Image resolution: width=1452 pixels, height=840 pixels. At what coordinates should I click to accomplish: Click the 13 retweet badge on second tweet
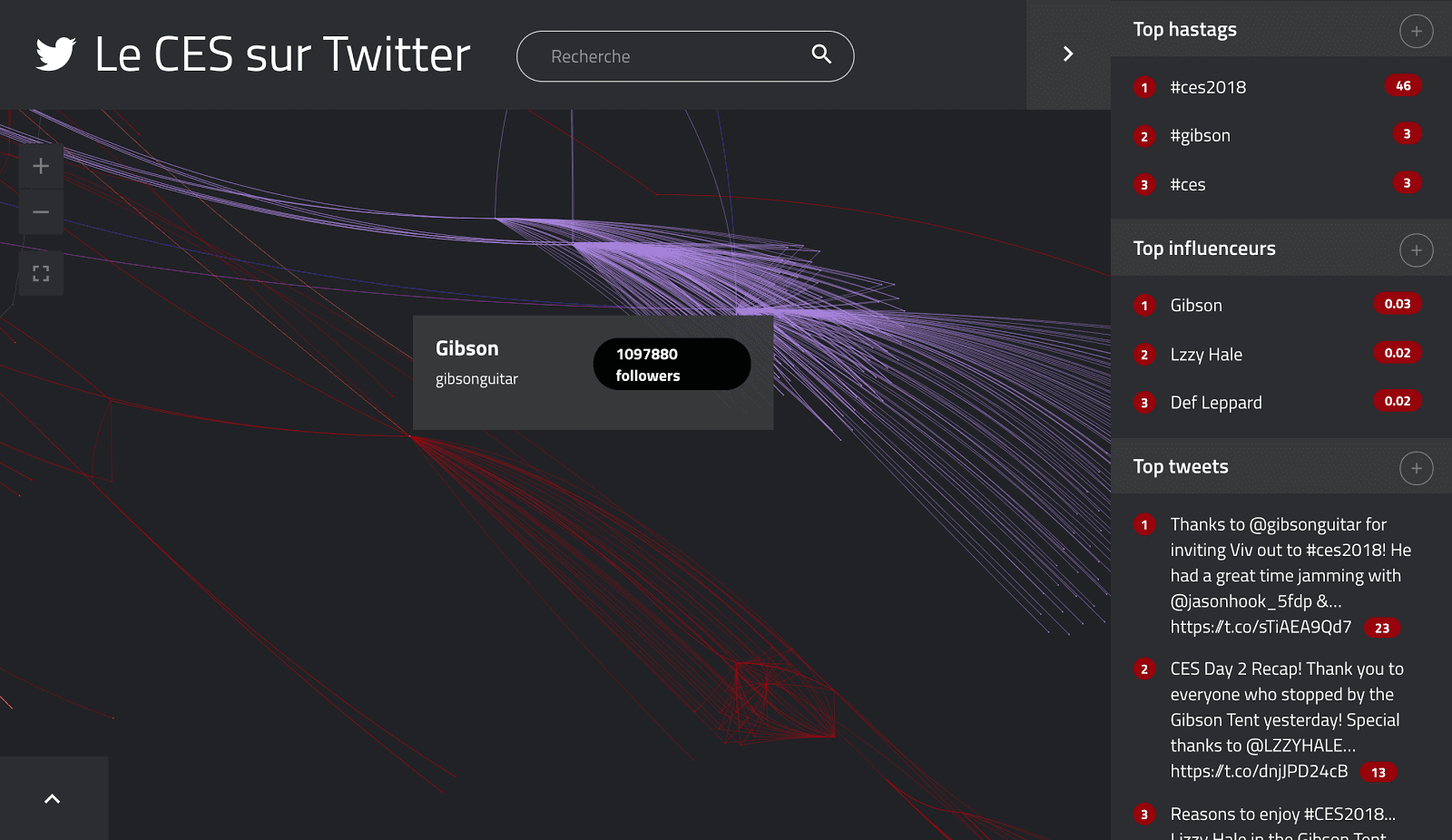pos(1378,773)
